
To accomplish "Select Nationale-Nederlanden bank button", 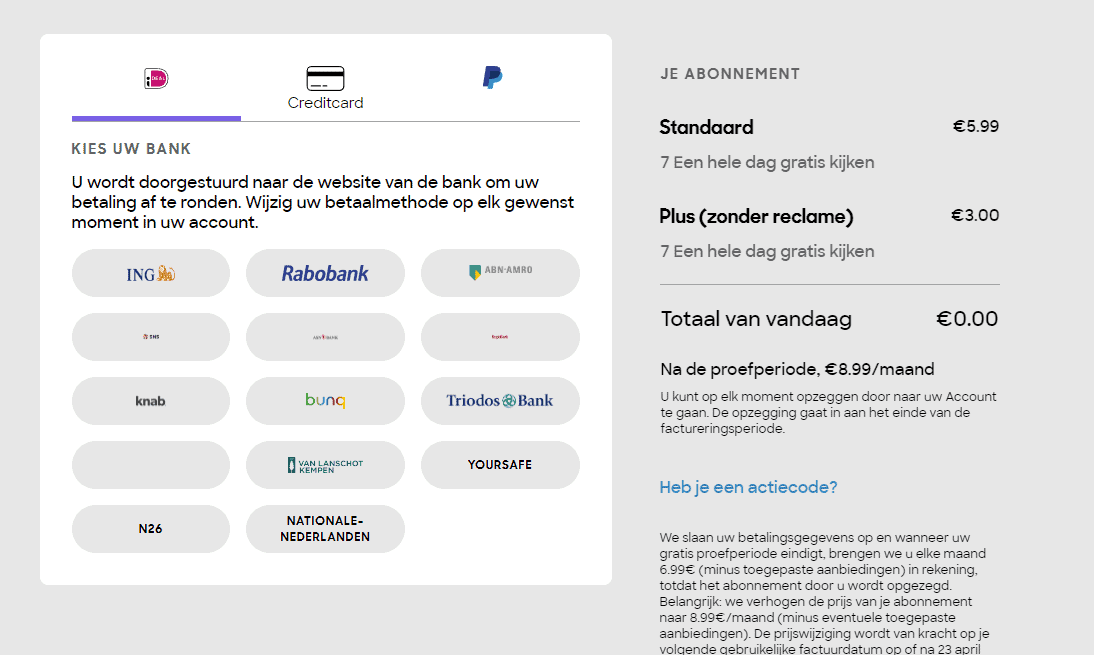I will 325,529.
